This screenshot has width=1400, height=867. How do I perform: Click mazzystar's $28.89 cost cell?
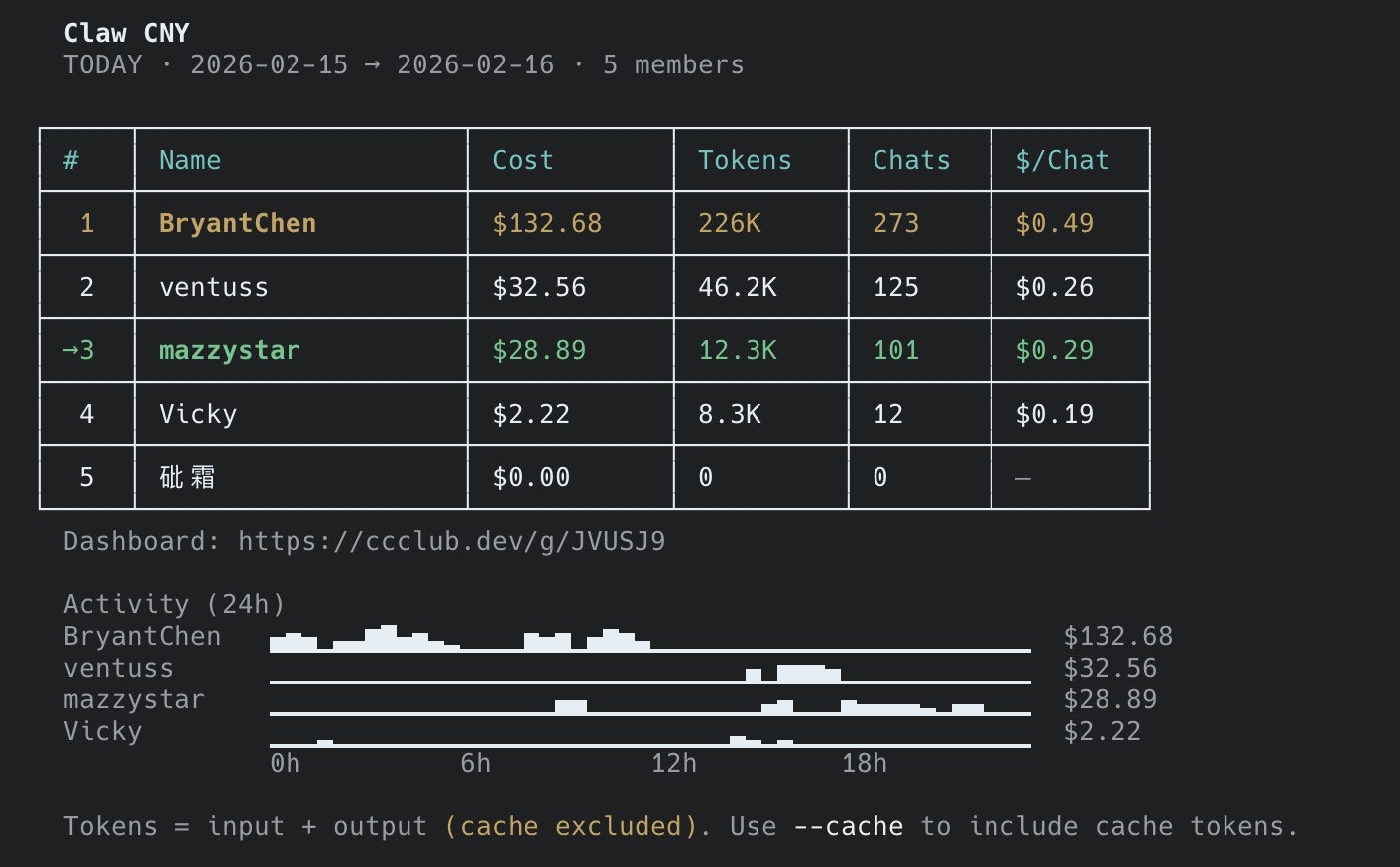(x=539, y=350)
